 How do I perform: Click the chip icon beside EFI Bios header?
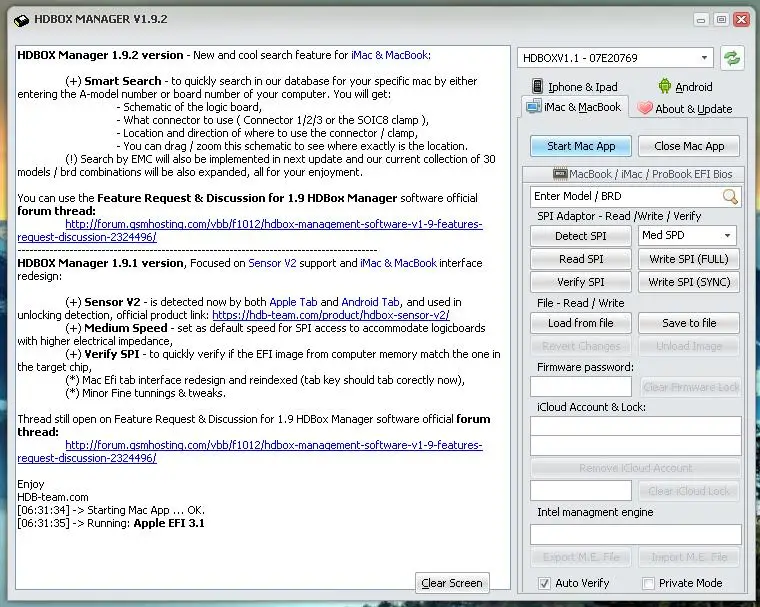coord(560,174)
